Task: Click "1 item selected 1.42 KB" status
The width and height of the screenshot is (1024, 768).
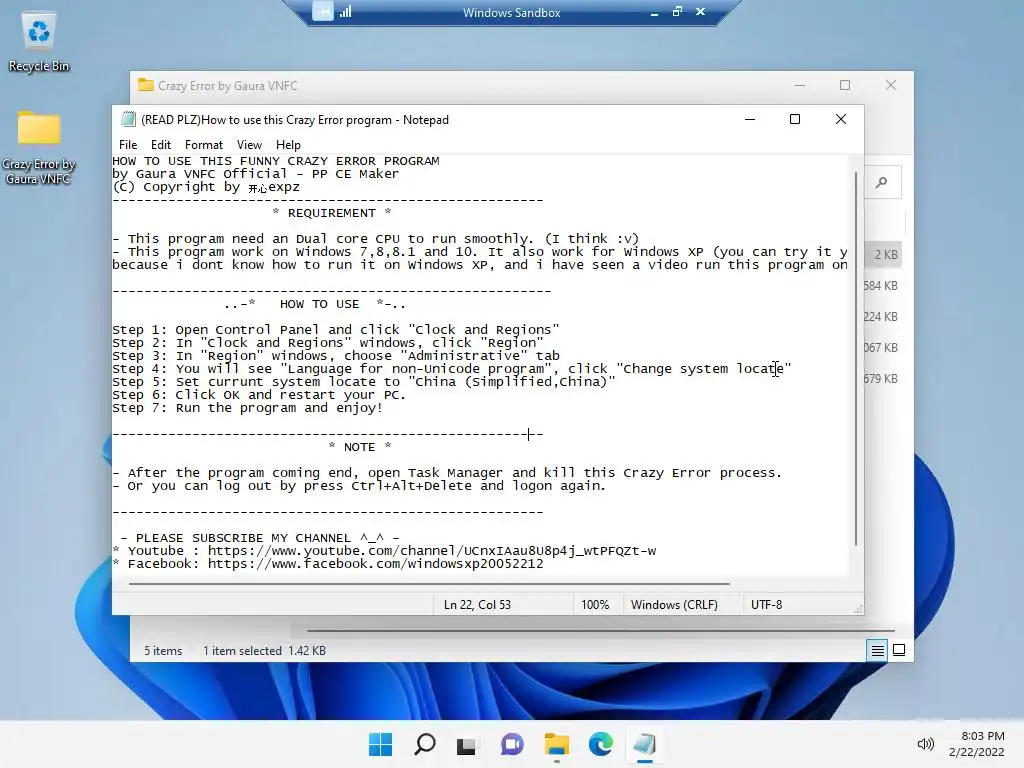Action: 264,651
